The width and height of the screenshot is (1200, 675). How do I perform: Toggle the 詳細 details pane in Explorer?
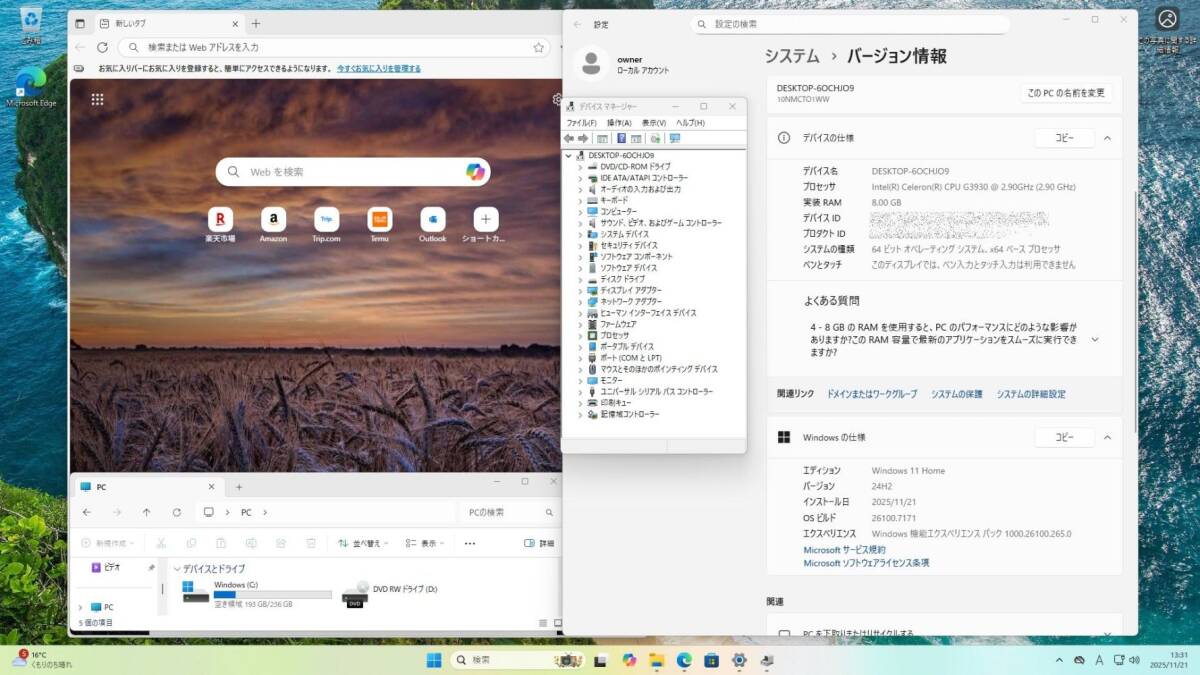coord(539,543)
